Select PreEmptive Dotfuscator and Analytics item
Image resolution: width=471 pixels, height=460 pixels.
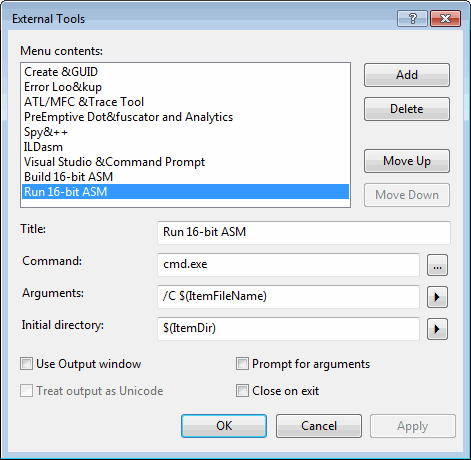tap(185, 117)
